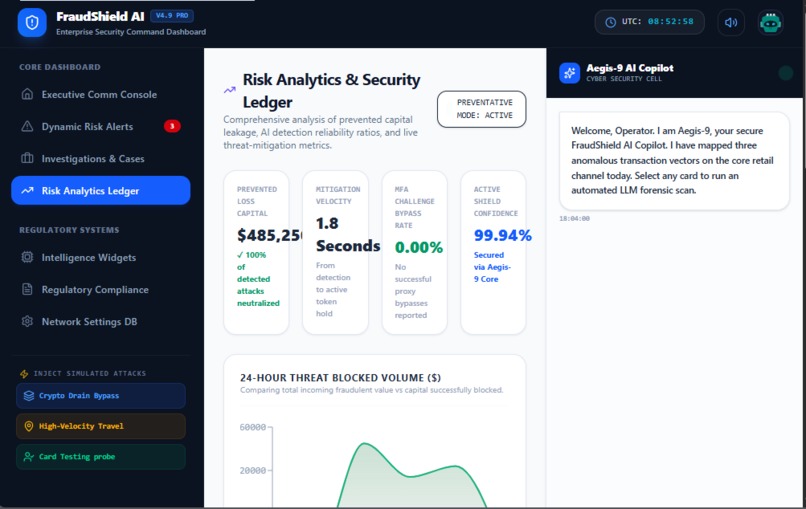Click the gear icon beside Network Settings DB
Image resolution: width=806 pixels, height=509 pixels.
tap(27, 321)
